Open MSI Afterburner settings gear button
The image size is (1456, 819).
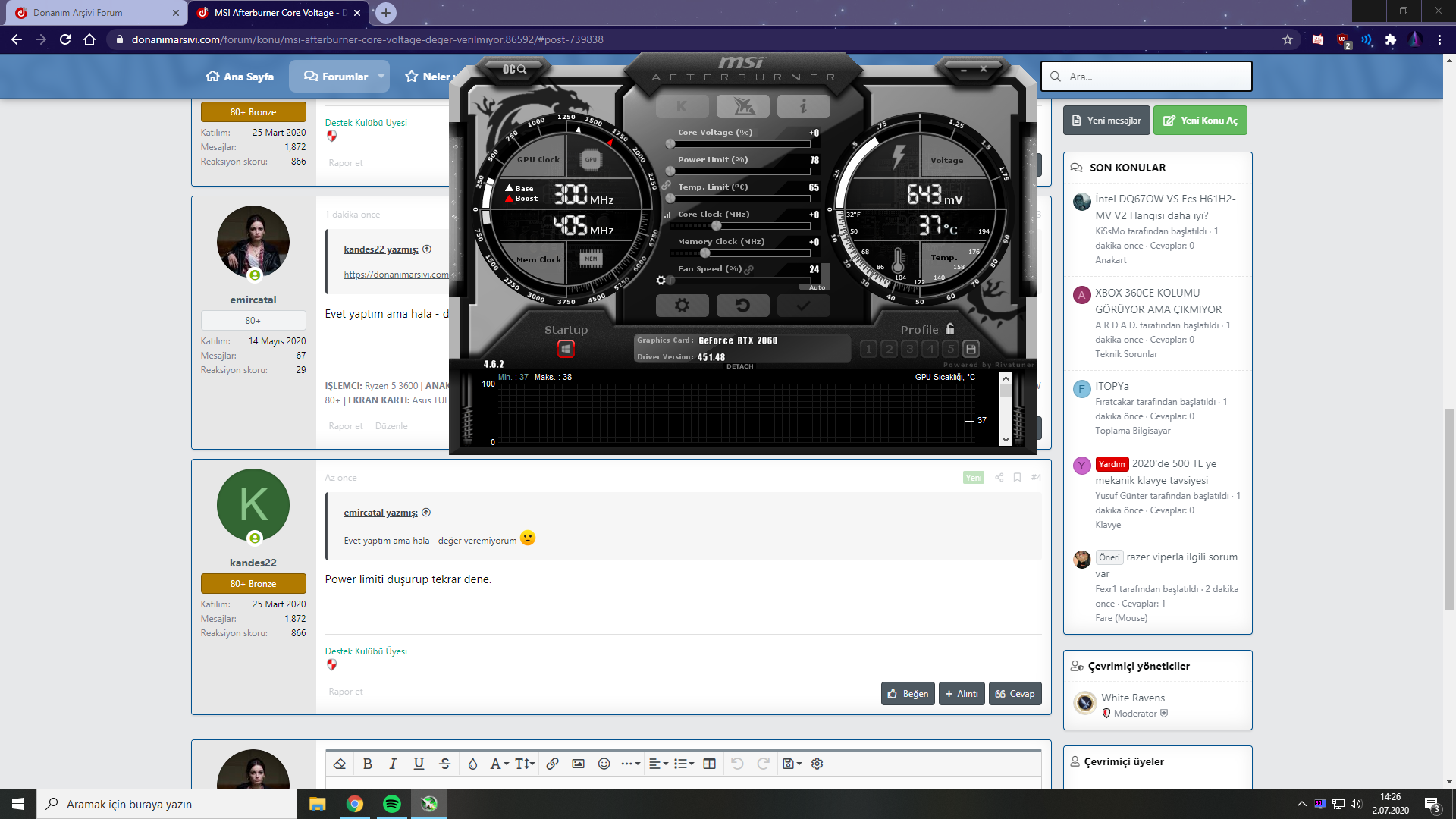(x=682, y=306)
